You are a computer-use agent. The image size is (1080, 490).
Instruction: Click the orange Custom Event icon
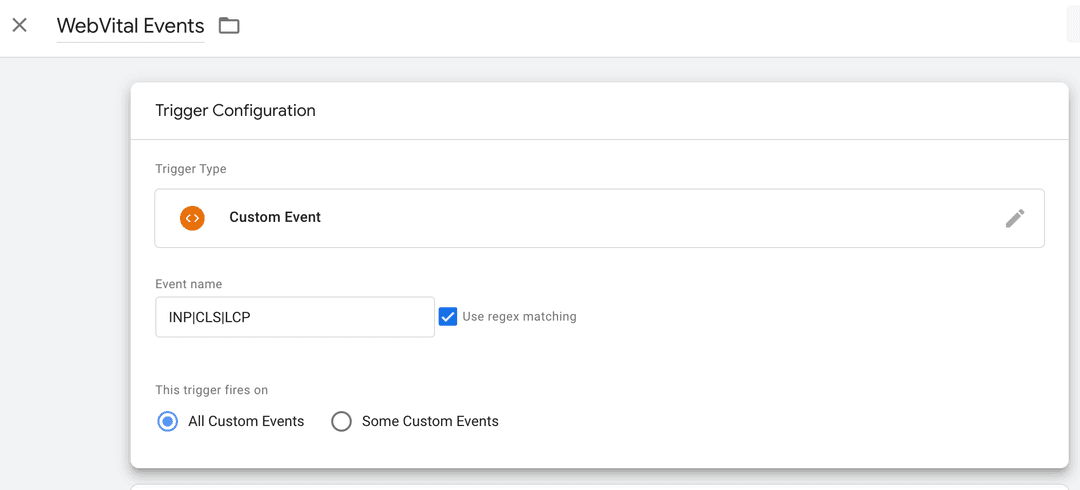point(192,218)
